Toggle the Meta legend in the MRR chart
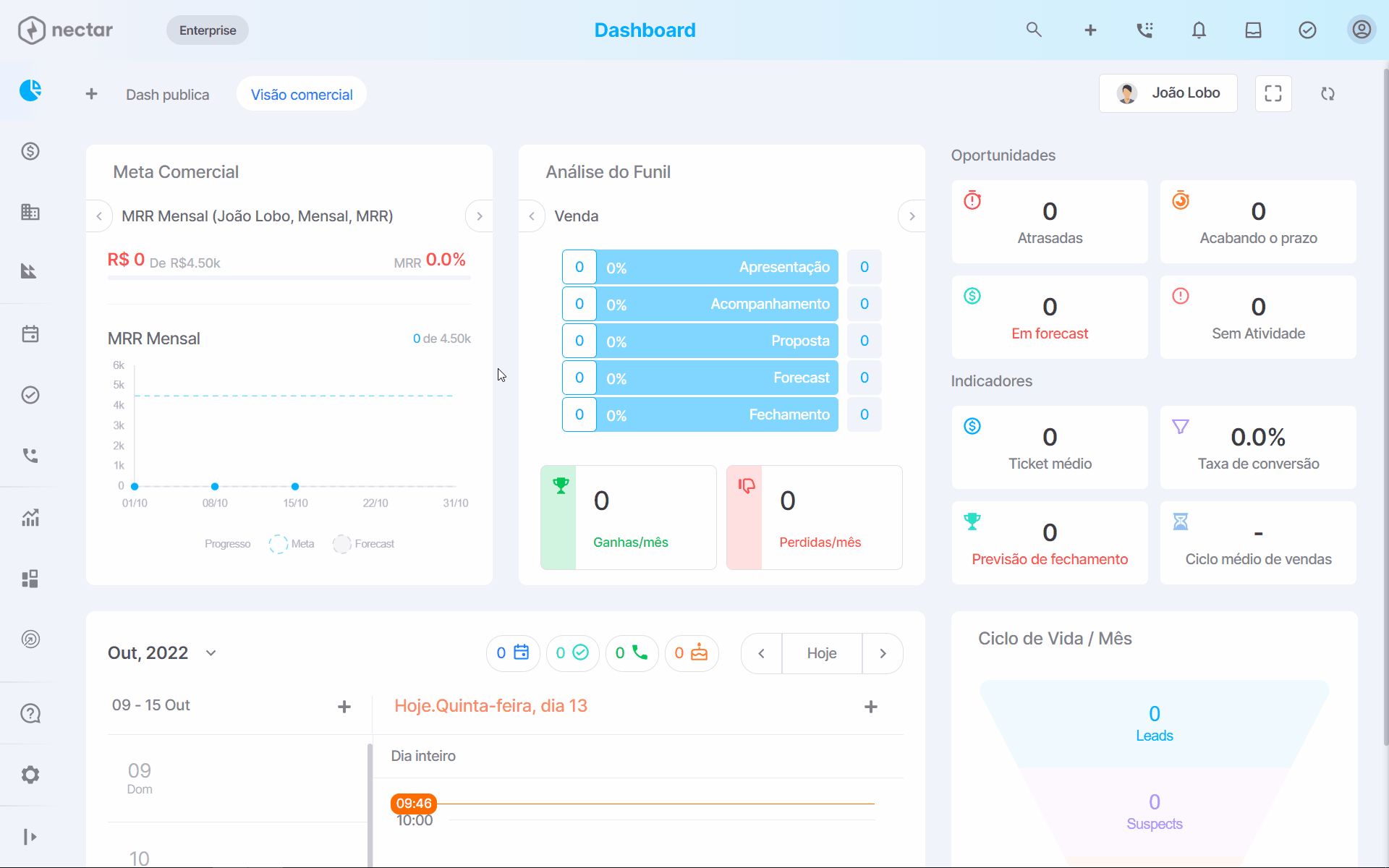 [x=292, y=544]
